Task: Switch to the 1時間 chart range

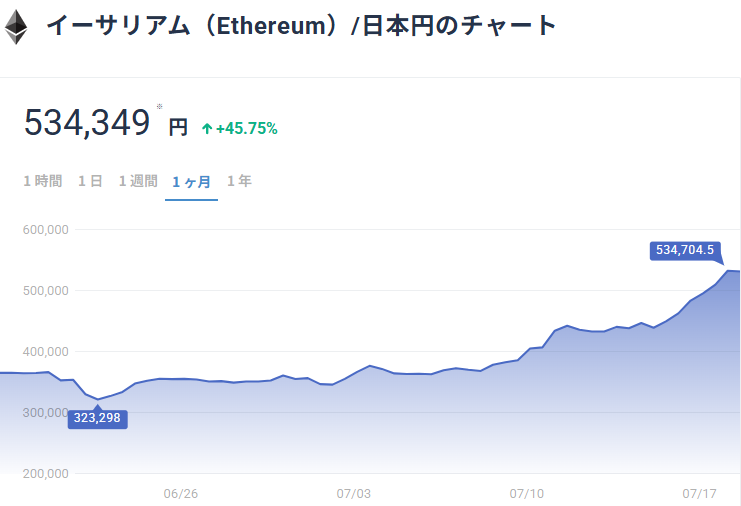Action: tap(43, 181)
